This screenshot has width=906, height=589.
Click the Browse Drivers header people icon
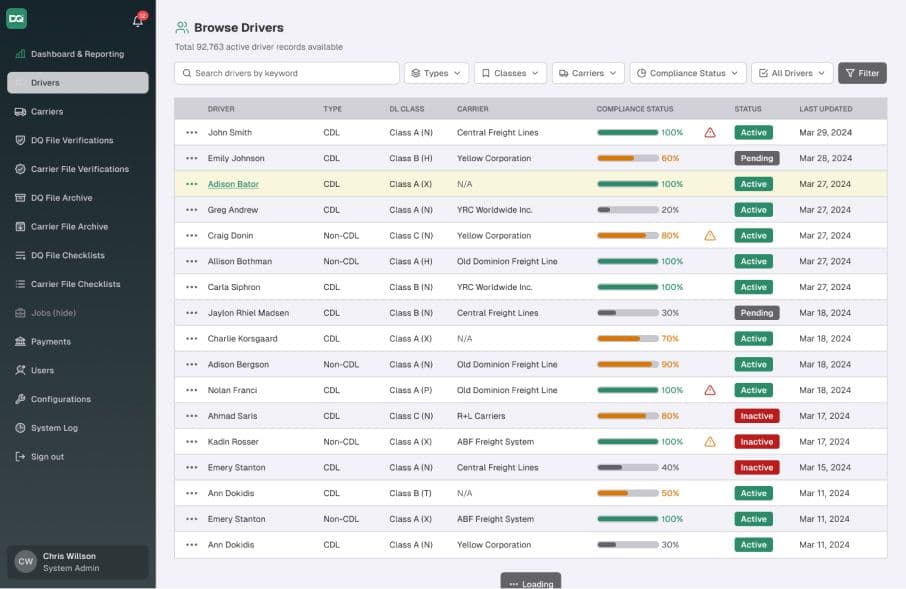(182, 27)
